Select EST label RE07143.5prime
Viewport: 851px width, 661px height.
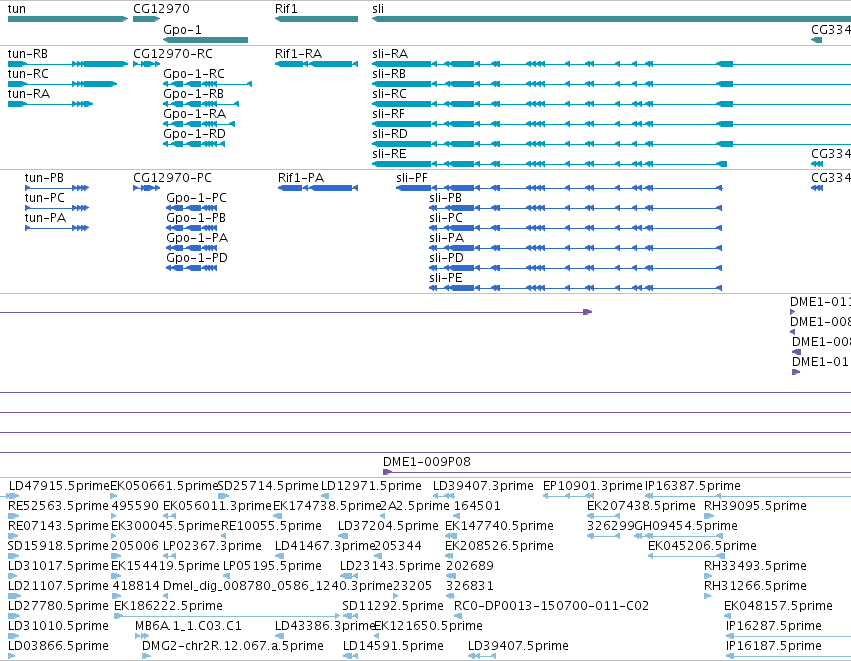[59, 526]
